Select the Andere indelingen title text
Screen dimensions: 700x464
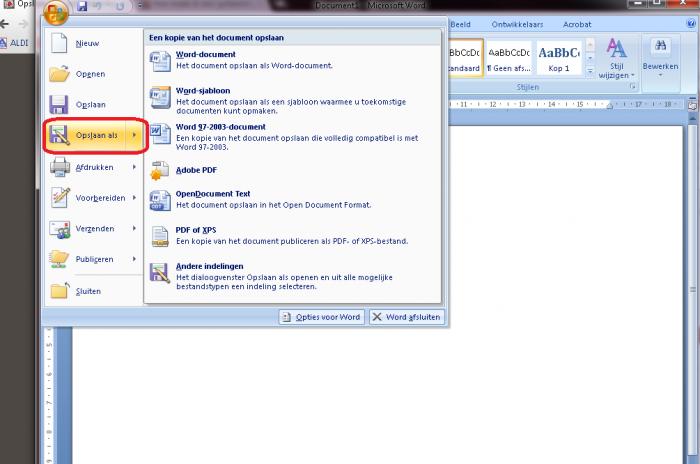pyautogui.click(x=209, y=266)
